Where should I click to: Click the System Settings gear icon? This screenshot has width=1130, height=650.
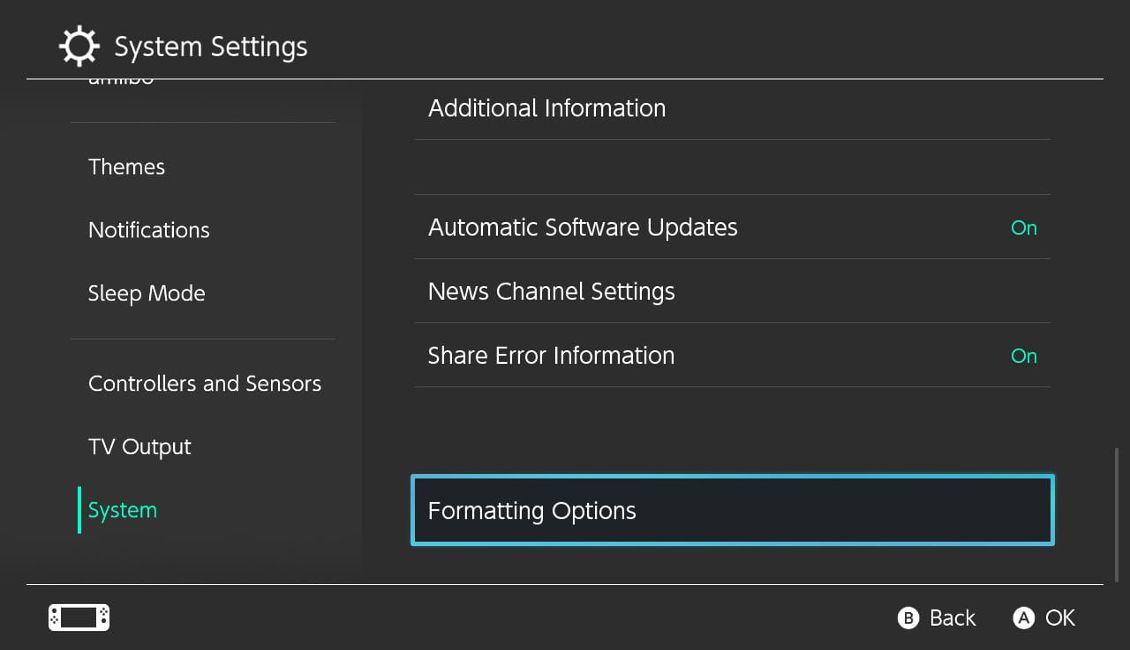click(78, 45)
